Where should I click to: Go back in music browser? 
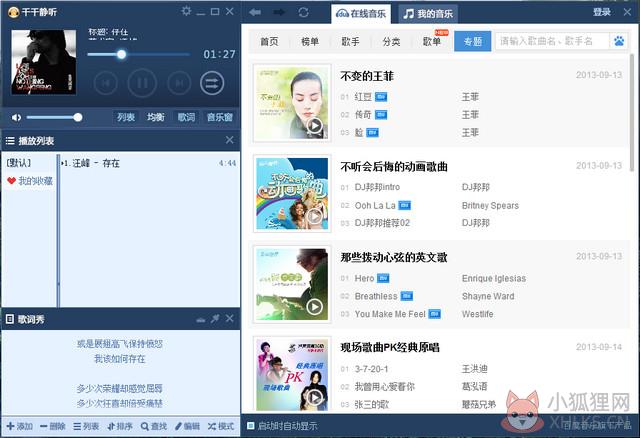255,12
